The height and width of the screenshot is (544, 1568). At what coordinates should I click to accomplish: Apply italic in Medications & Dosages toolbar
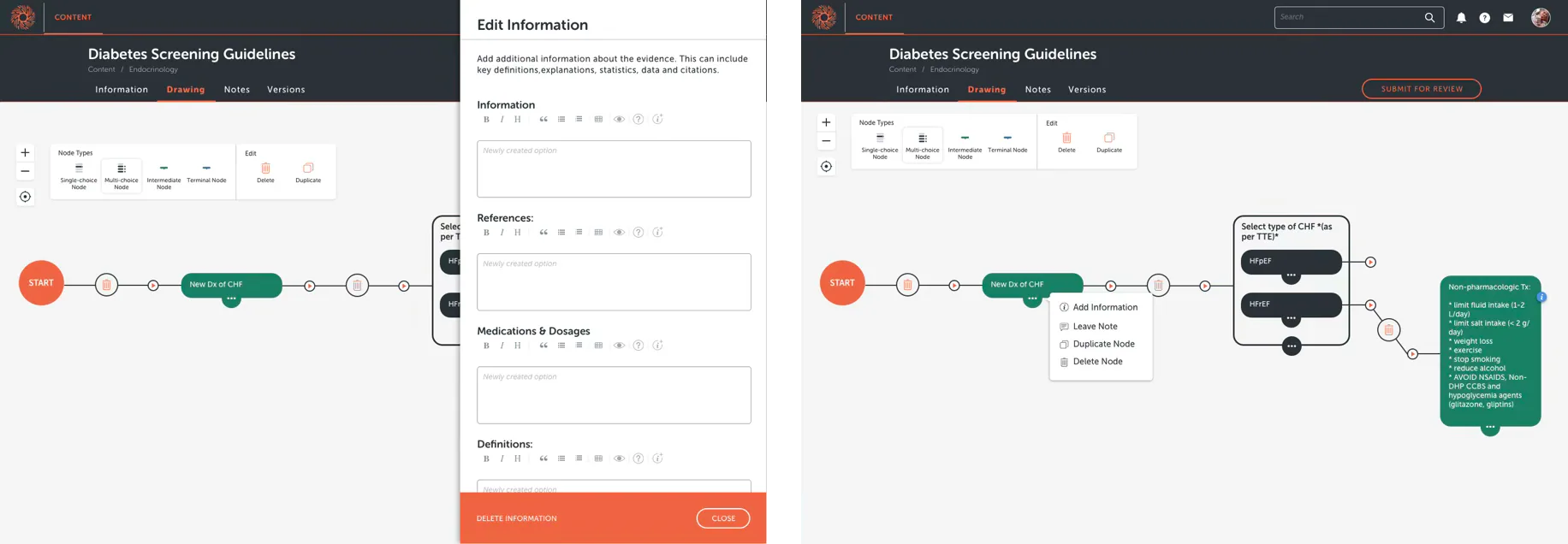point(502,346)
